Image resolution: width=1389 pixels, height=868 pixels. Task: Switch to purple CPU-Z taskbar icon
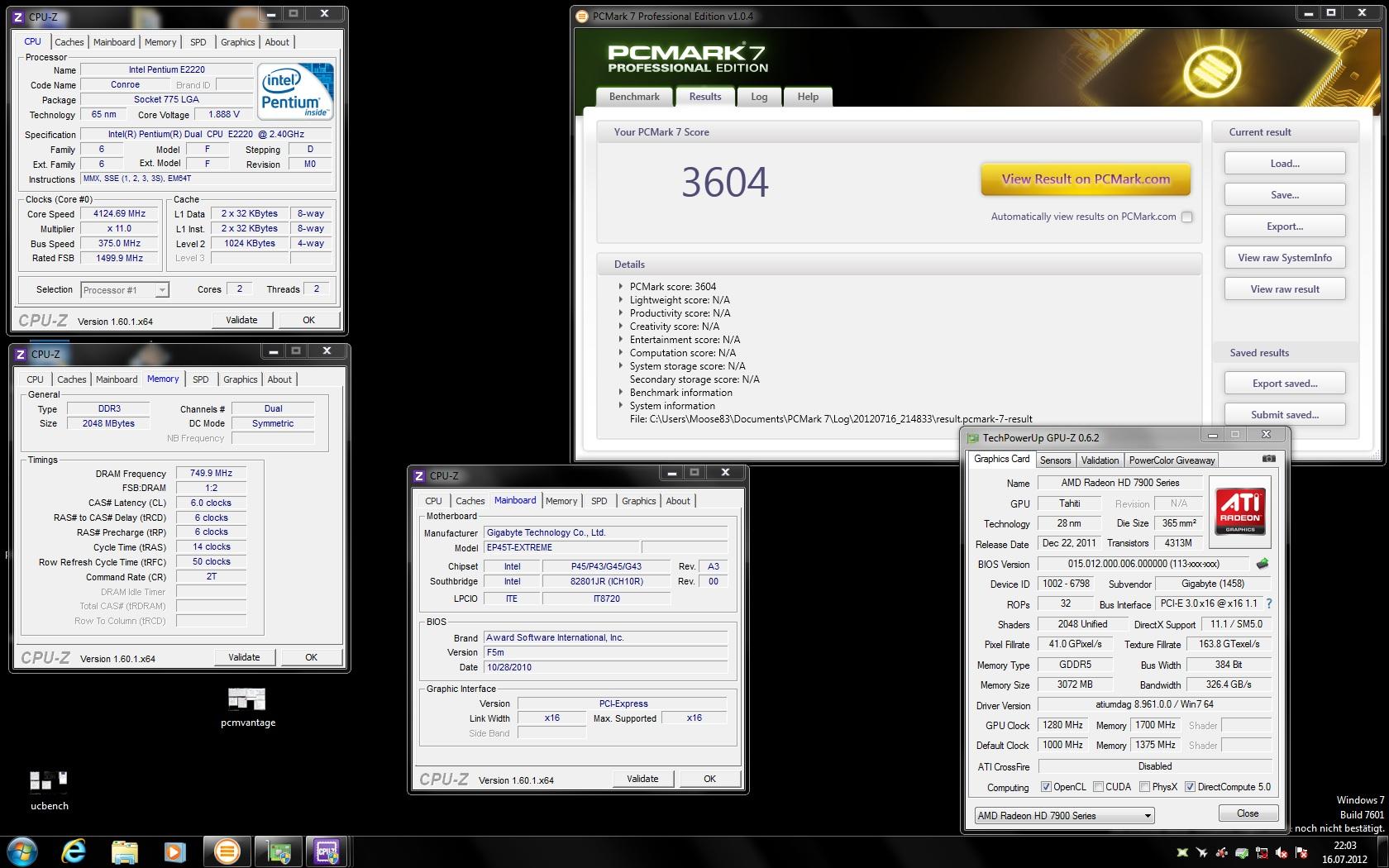coord(327,851)
